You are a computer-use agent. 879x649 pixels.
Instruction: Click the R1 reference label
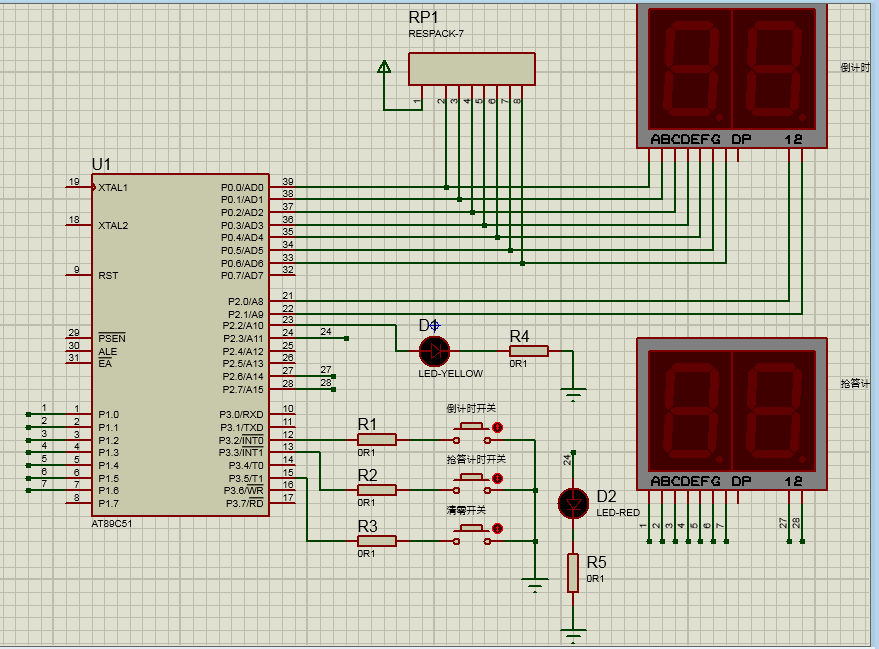pyautogui.click(x=367, y=424)
